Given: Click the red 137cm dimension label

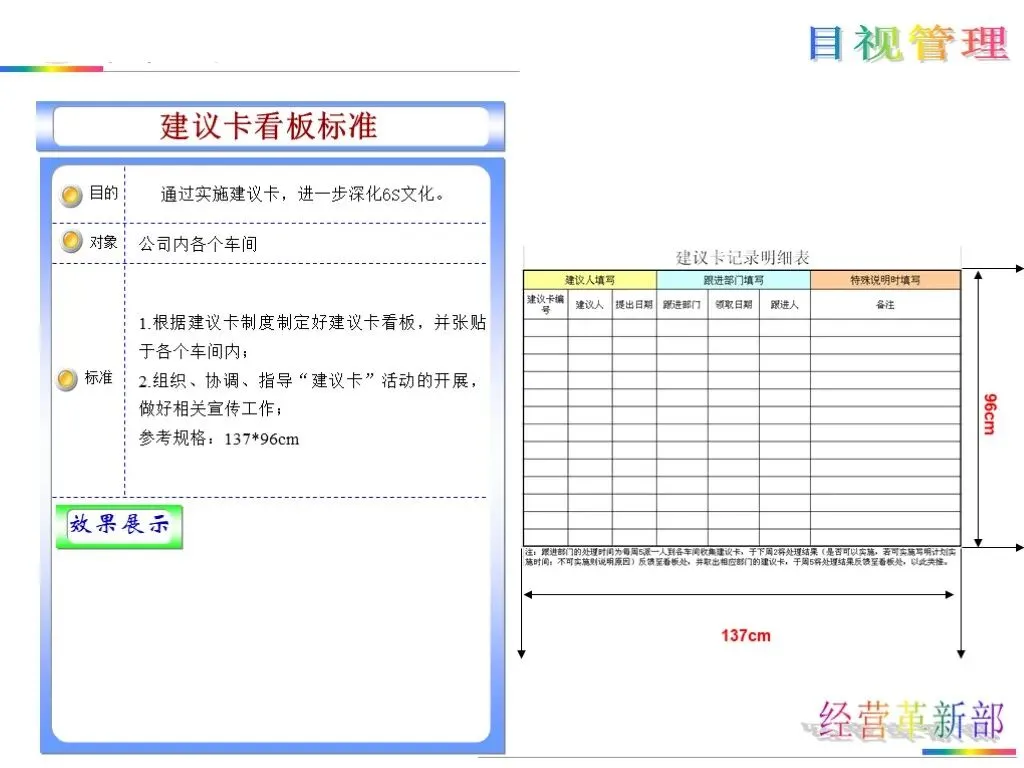Looking at the screenshot, I should 746,635.
